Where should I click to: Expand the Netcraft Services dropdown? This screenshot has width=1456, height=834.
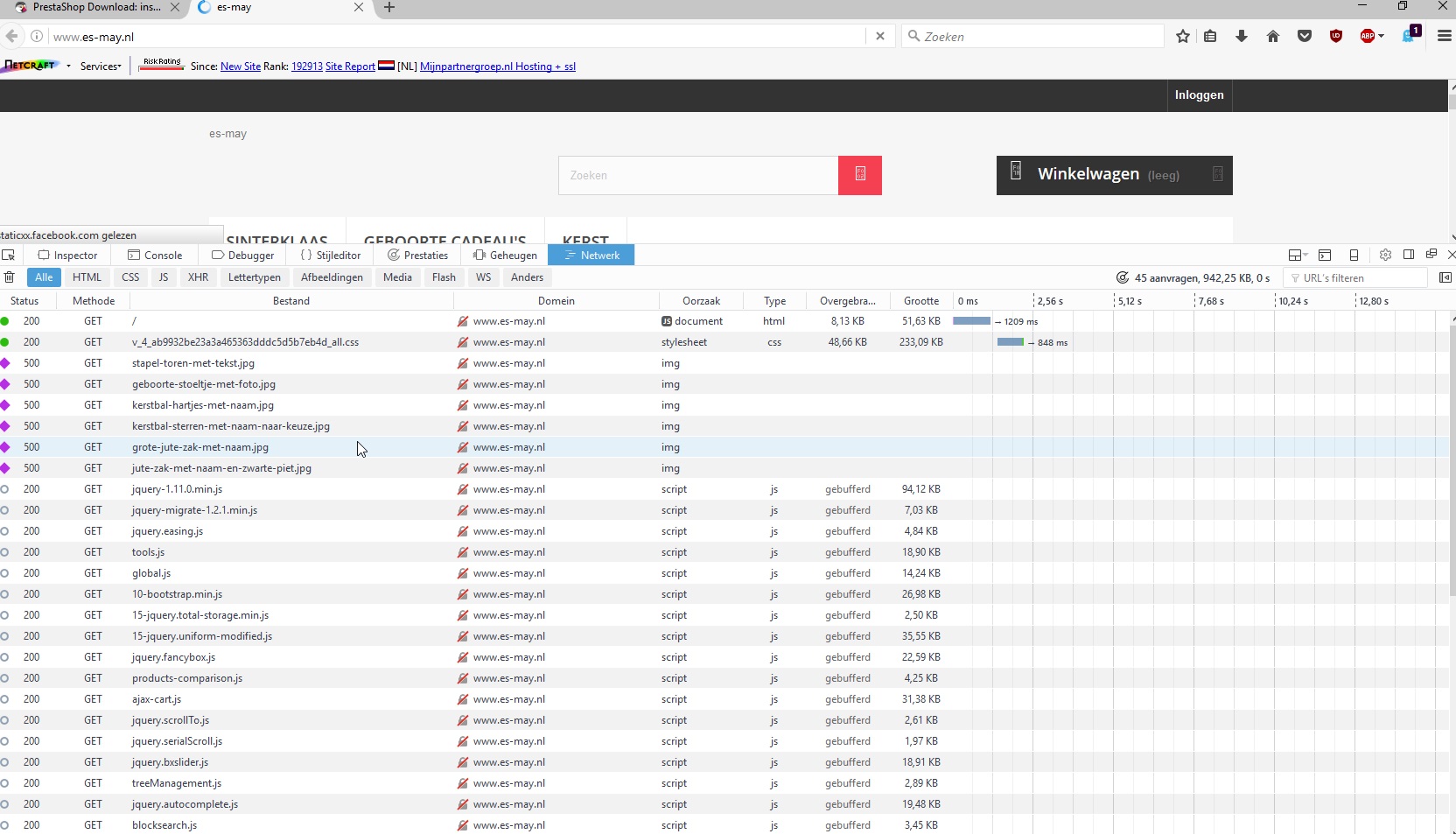101,67
